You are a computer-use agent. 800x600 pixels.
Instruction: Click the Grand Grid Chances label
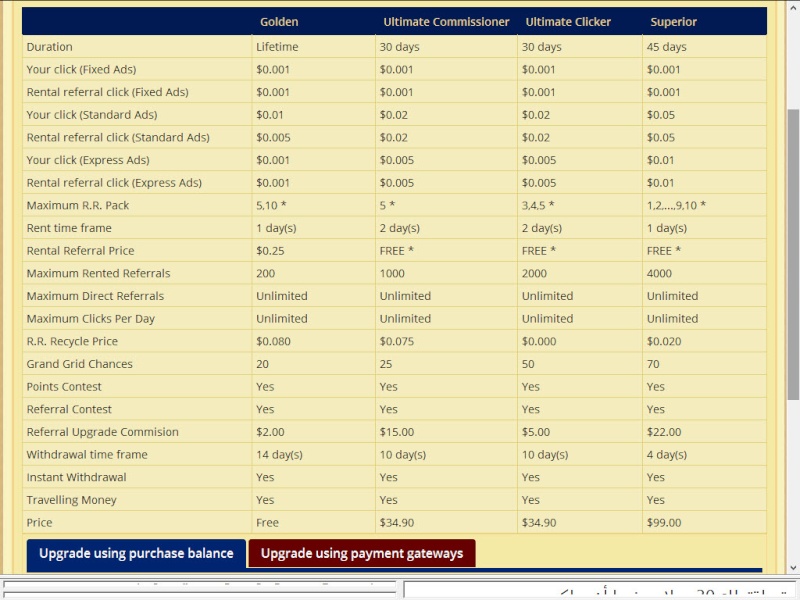click(x=79, y=364)
